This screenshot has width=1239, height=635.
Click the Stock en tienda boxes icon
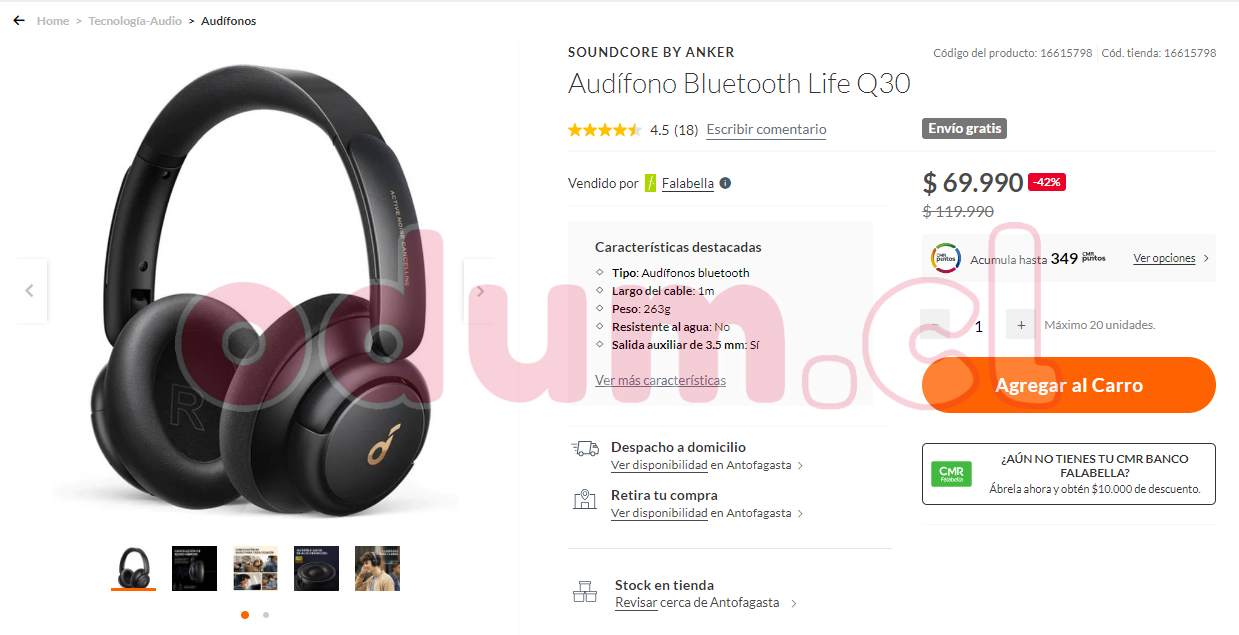585,592
